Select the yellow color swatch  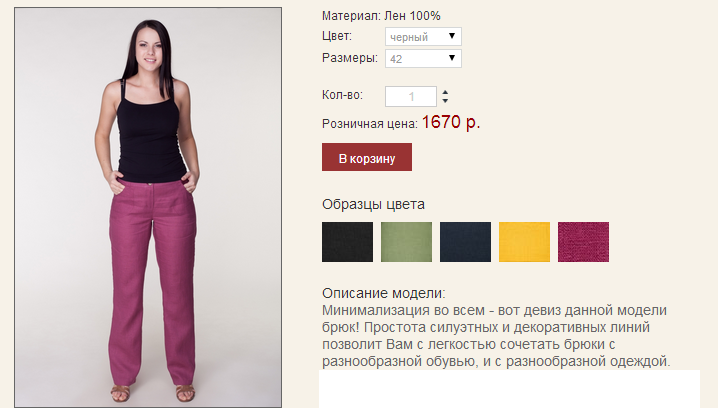pos(524,242)
